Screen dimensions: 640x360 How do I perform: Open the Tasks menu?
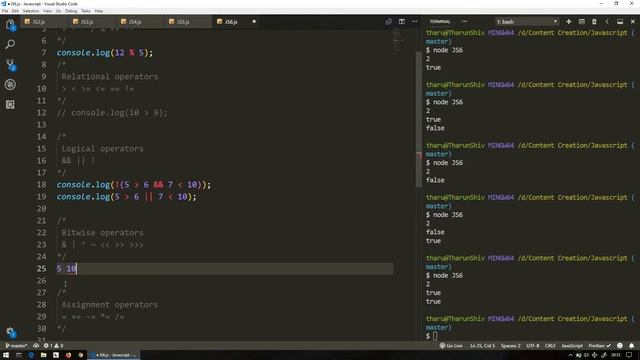(86, 11)
